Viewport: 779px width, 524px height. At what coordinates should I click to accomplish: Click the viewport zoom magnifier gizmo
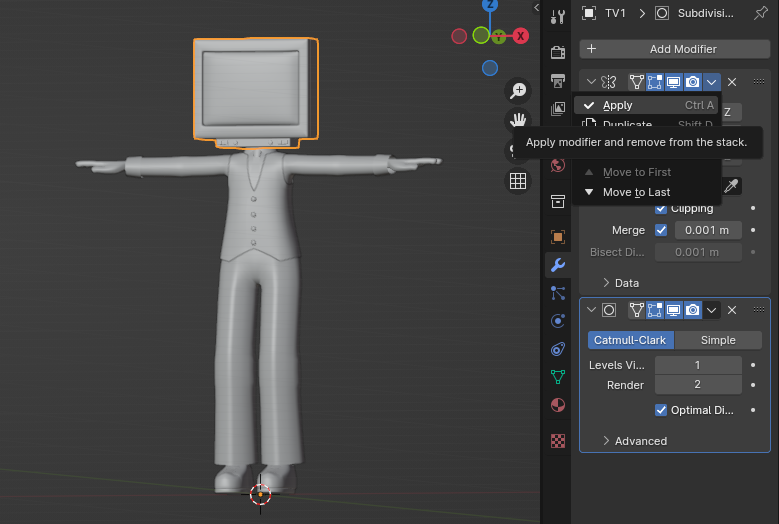(518, 90)
